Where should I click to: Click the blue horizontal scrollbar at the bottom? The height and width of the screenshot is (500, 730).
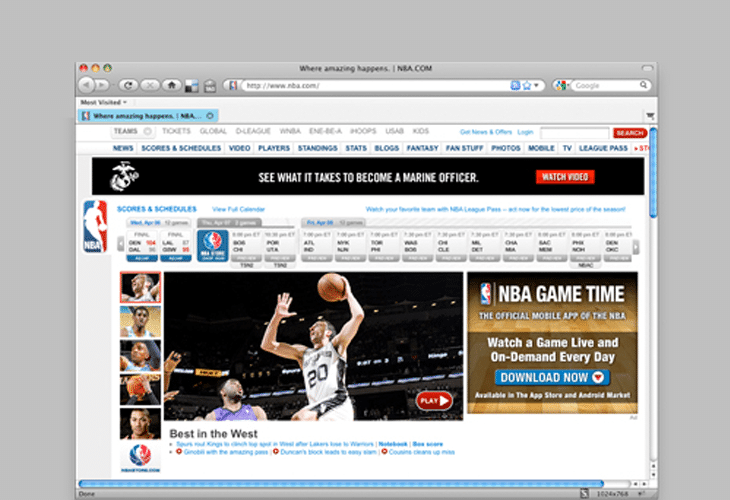coord(341,484)
